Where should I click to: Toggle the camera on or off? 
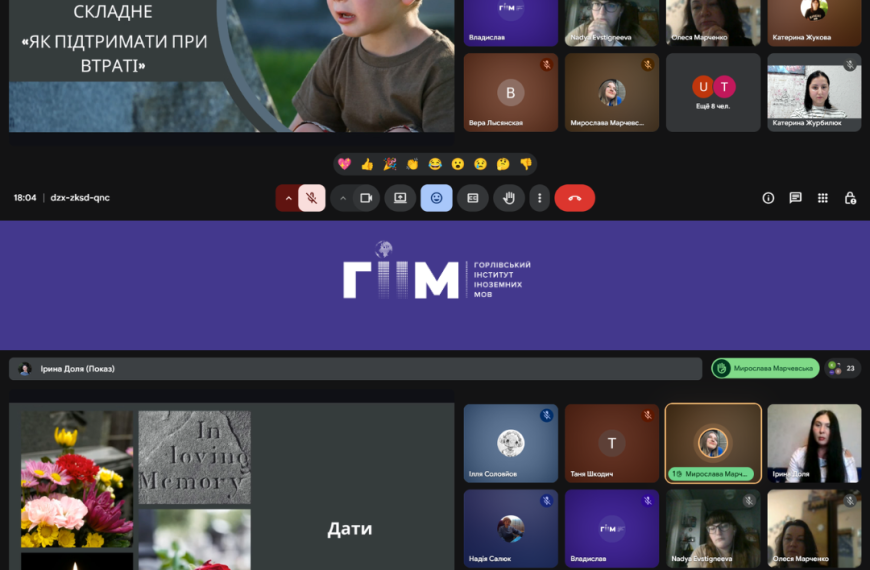point(366,198)
